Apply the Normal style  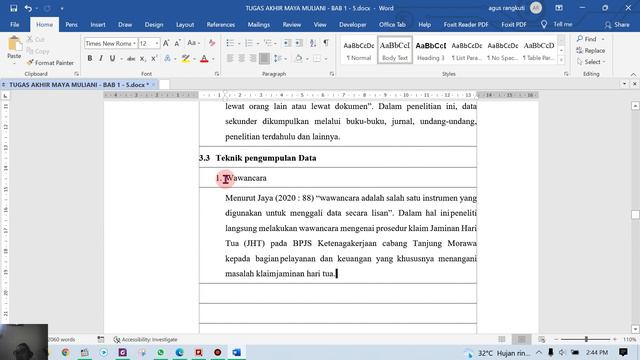pos(359,51)
